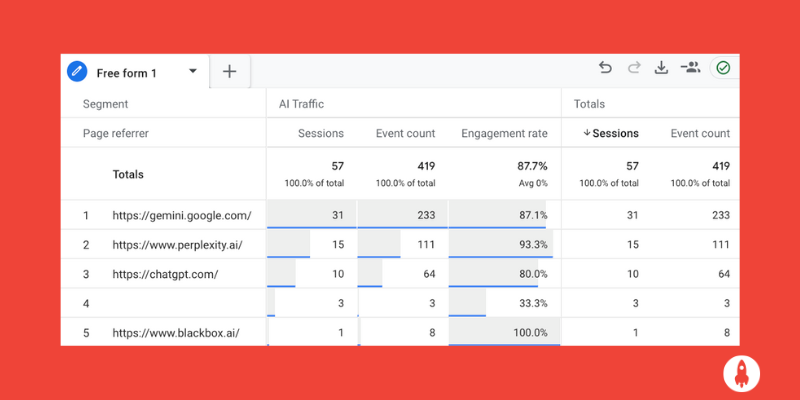Viewport: 800px width, 400px height.
Task: Sort by Event count under AI Traffic
Action: [406, 134]
